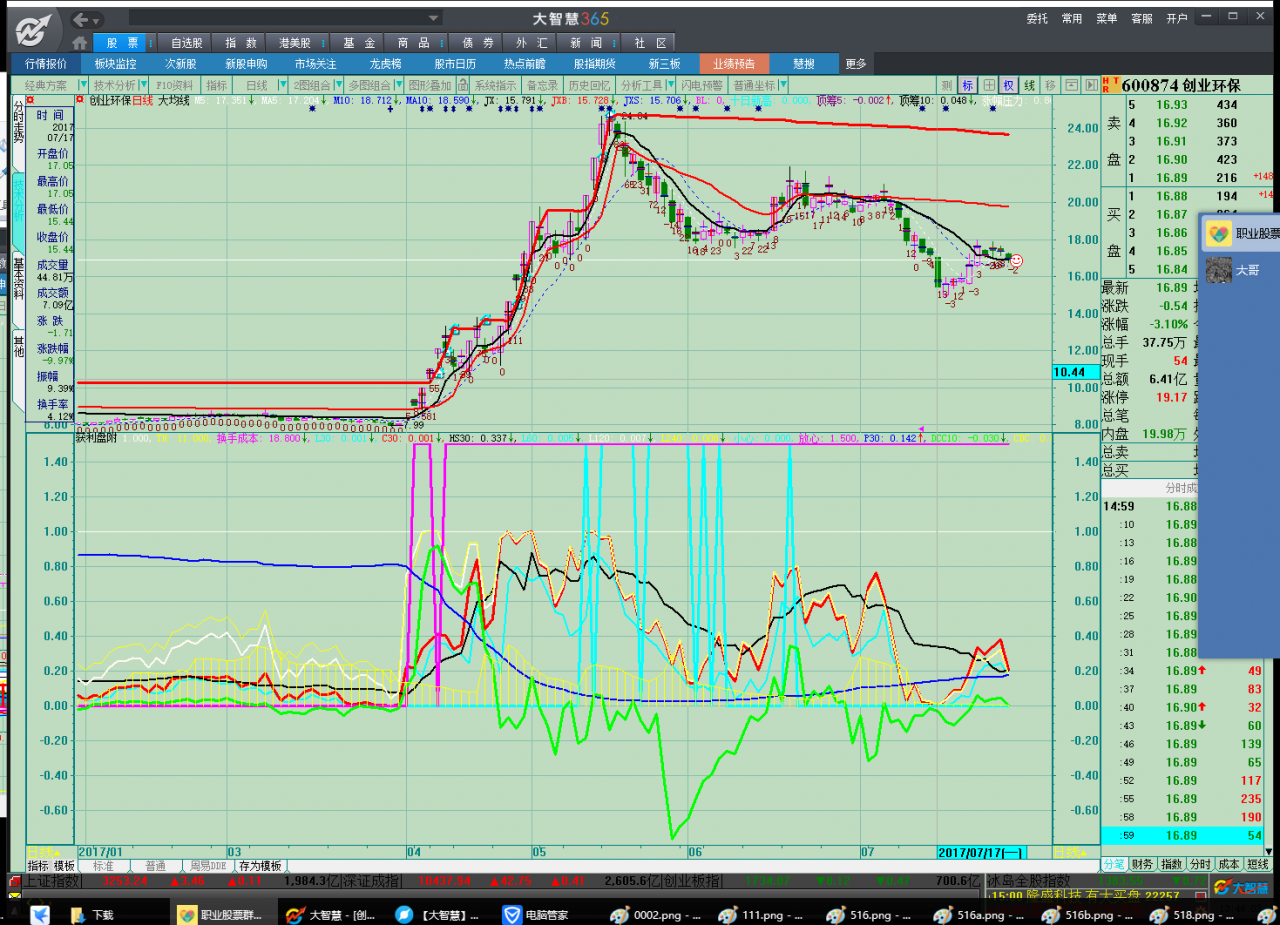
Task: Switch to the 财务 bottom tab
Action: 1143,864
